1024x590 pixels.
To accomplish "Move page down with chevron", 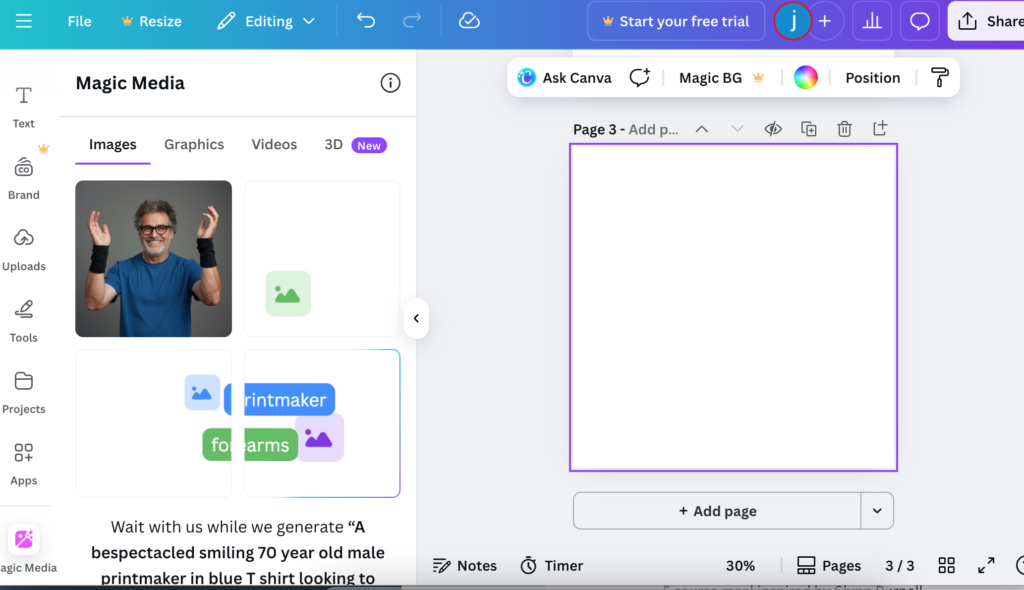I will point(737,129).
